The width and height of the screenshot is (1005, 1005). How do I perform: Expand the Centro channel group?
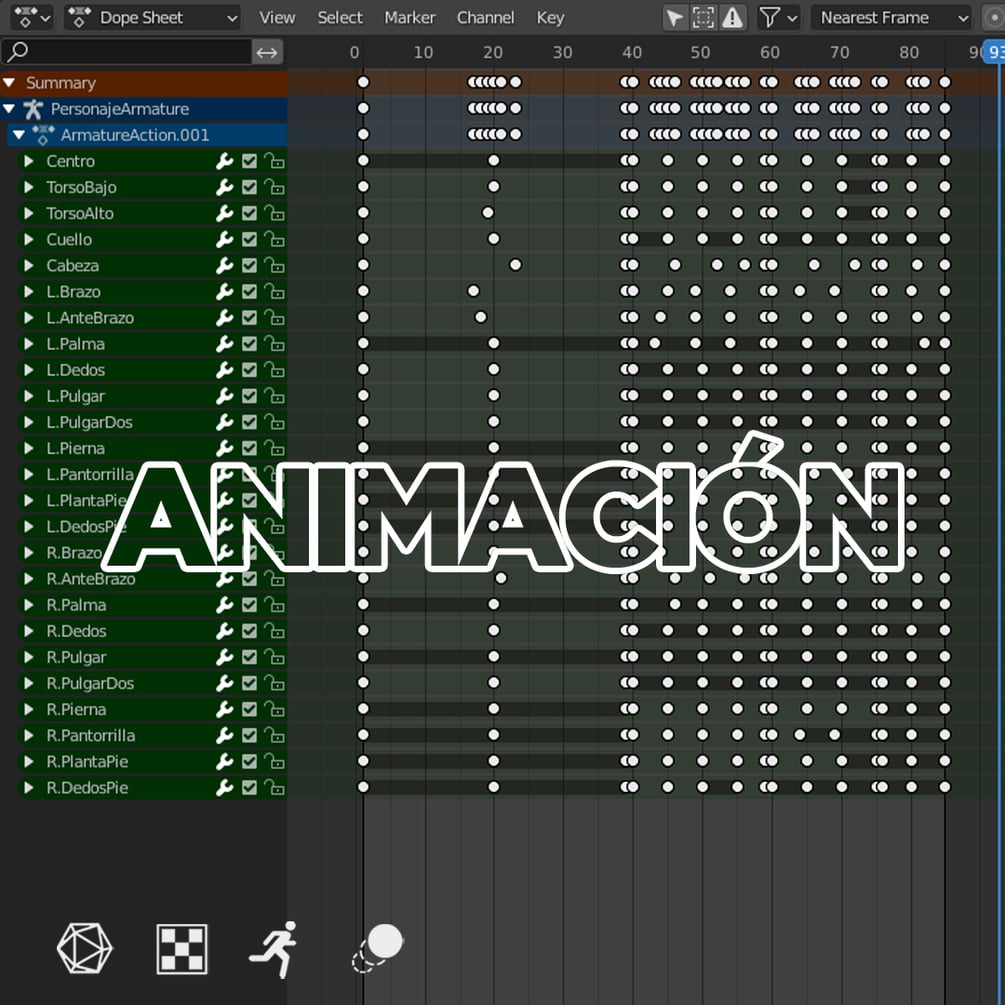28,161
